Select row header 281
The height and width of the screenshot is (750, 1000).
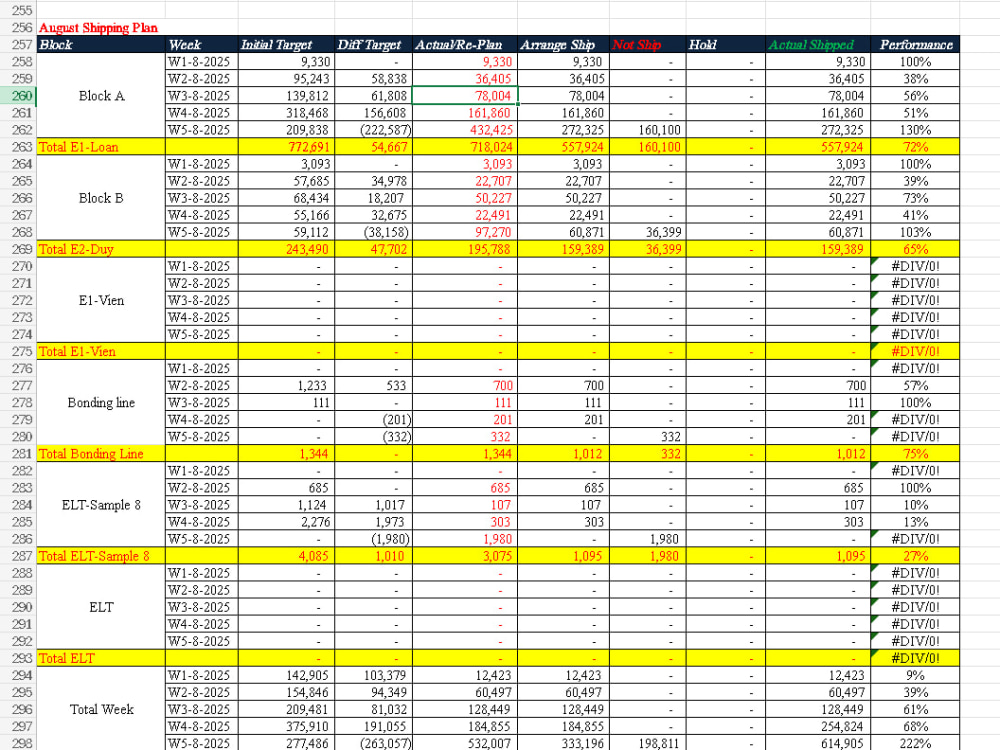[18, 453]
